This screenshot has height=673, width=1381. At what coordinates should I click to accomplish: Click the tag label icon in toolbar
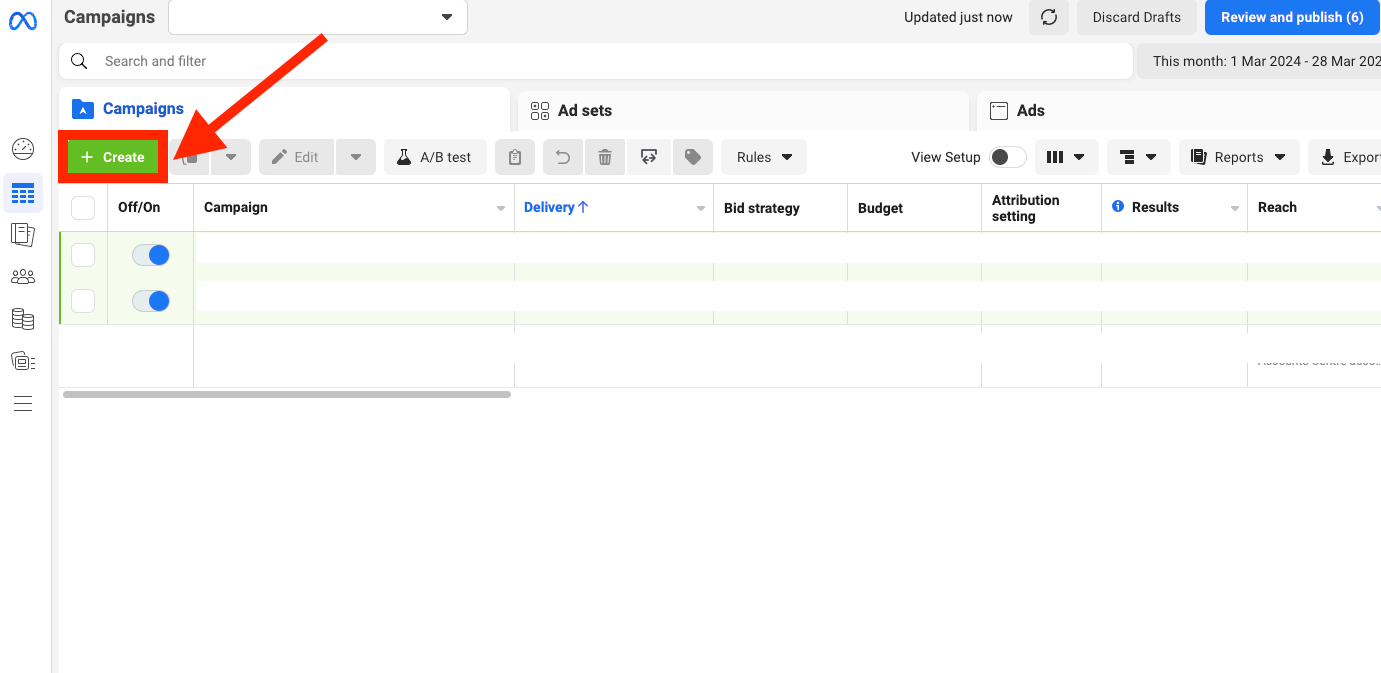(692, 157)
